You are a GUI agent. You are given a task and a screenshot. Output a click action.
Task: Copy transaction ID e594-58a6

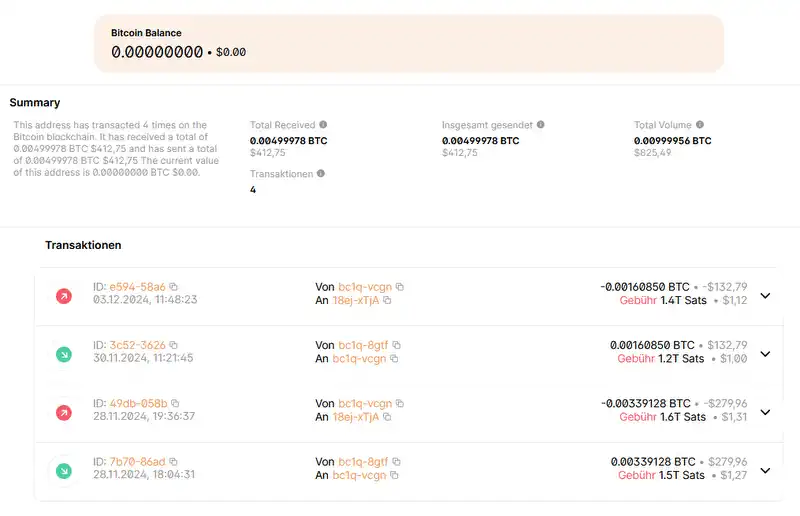tap(173, 287)
